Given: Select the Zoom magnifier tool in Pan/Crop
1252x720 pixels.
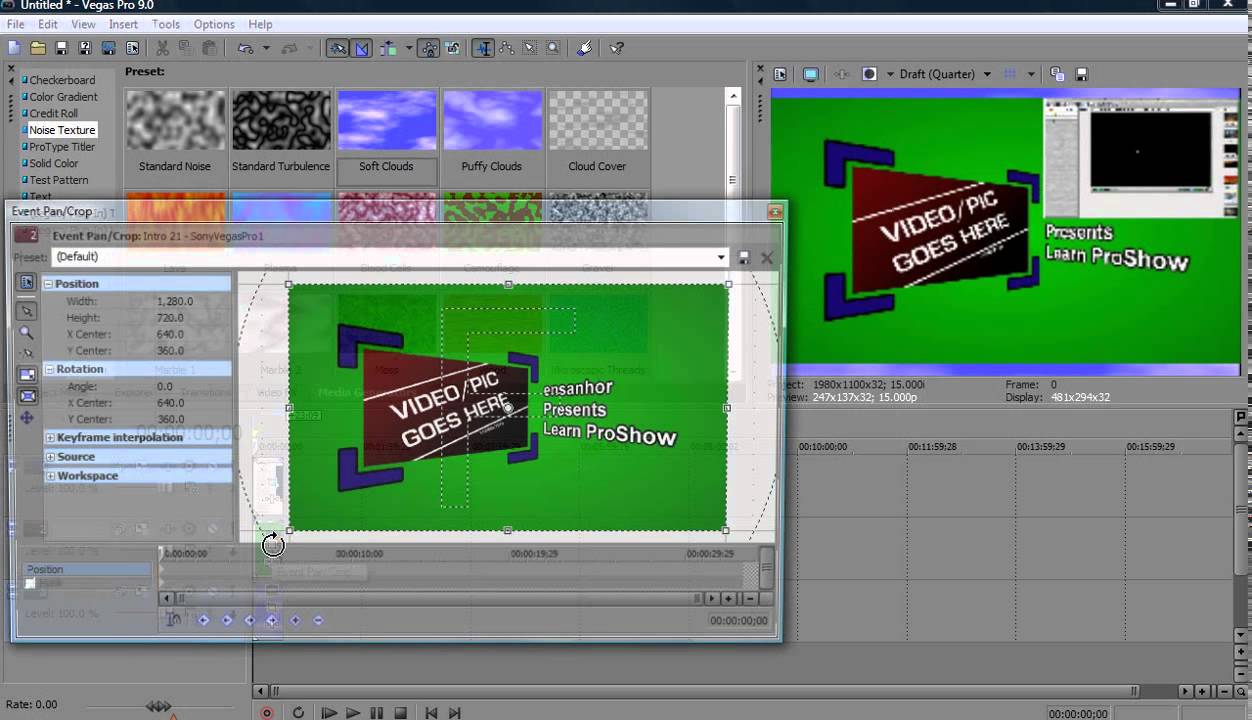Looking at the screenshot, I should coord(27,332).
